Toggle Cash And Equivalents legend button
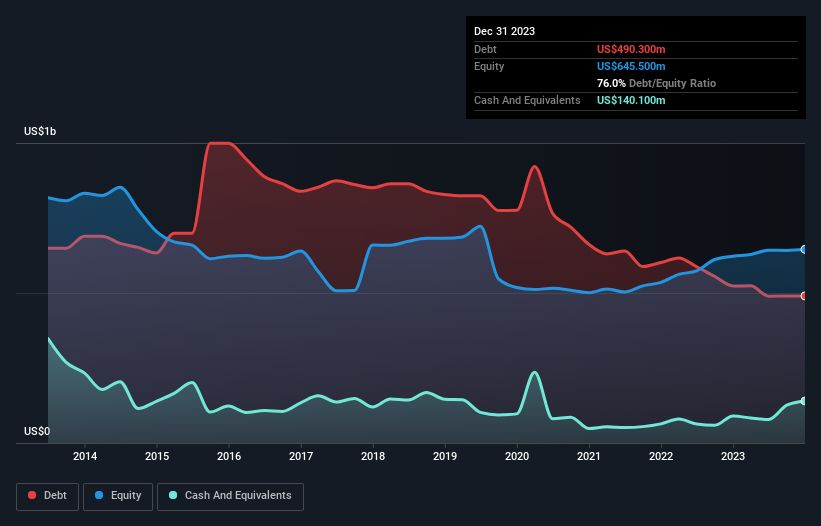The width and height of the screenshot is (821, 526). pos(230,496)
